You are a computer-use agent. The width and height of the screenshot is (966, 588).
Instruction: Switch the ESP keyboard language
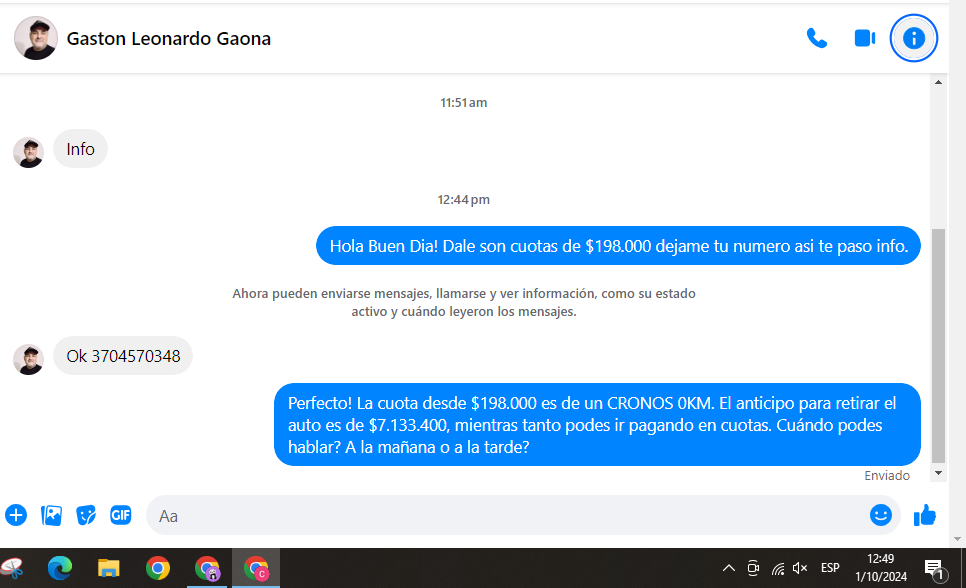tap(830, 568)
